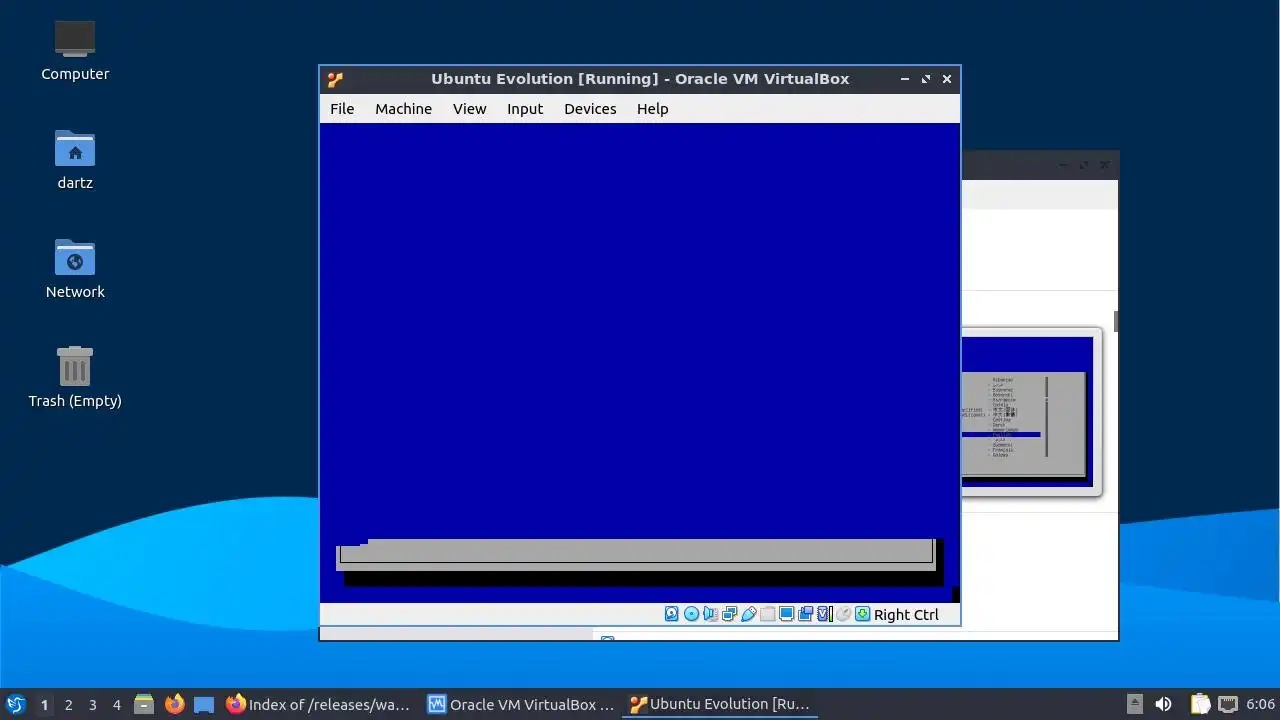Select the Ubuntu Evolution [Running] taskbar entry
The width and height of the screenshot is (1280, 720).
pos(721,704)
